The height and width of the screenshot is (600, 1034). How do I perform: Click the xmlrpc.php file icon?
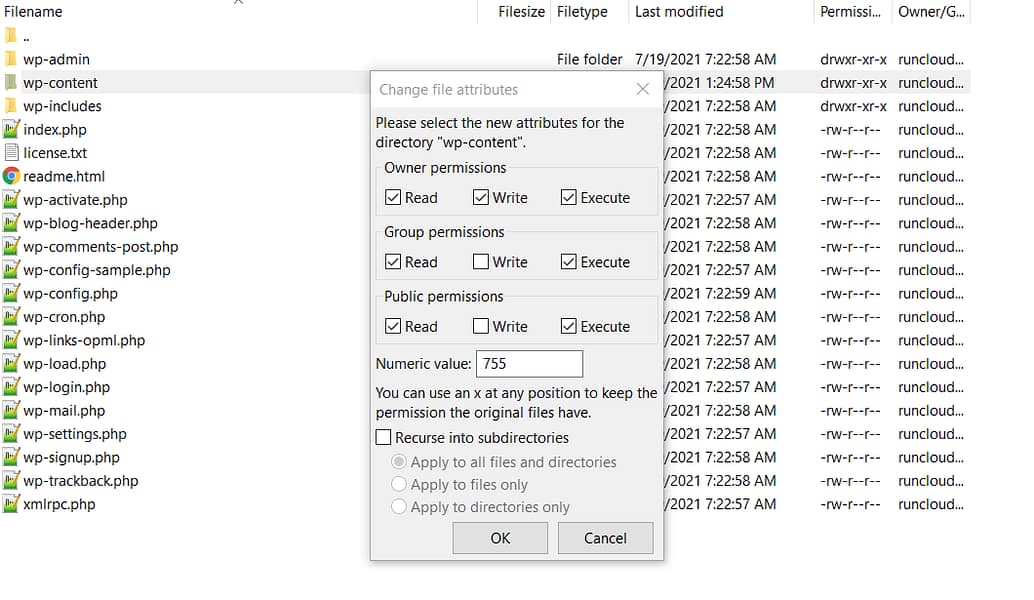[10, 504]
